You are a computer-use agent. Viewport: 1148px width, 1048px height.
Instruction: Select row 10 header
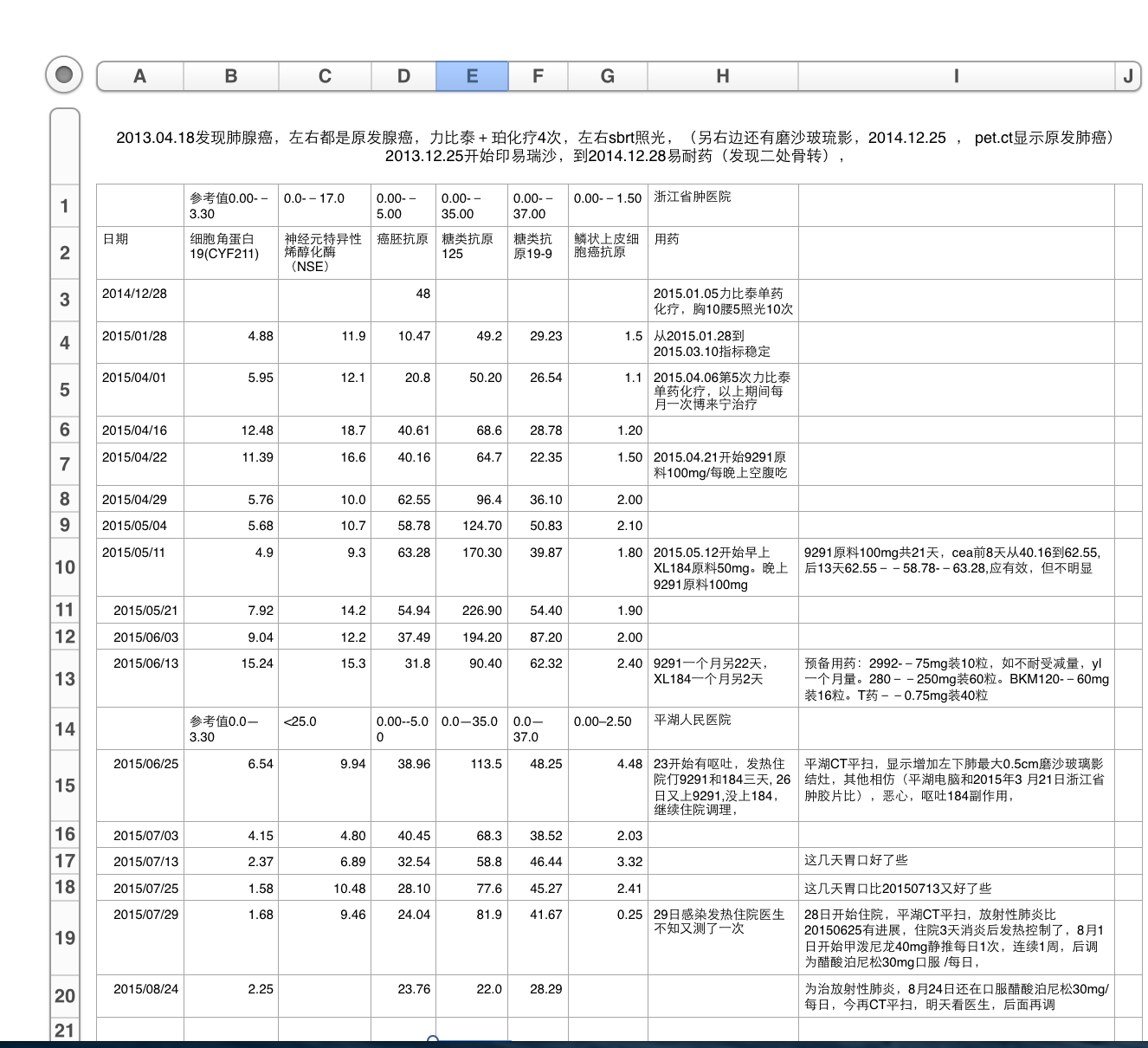pos(65,567)
